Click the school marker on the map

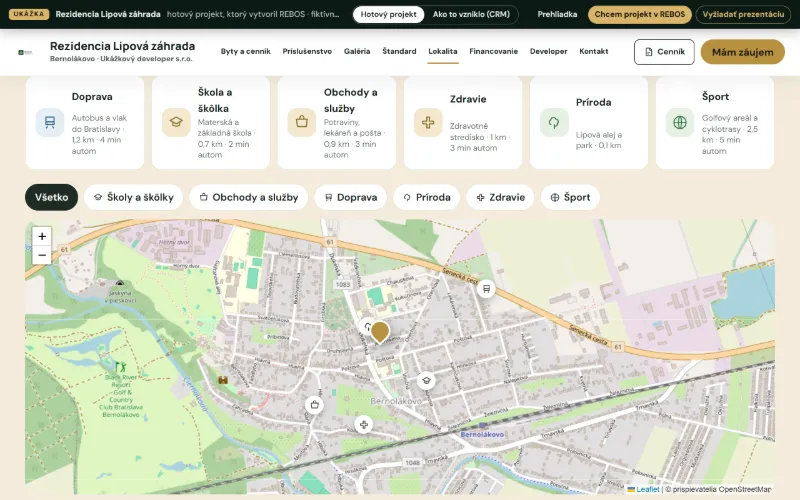427,381
